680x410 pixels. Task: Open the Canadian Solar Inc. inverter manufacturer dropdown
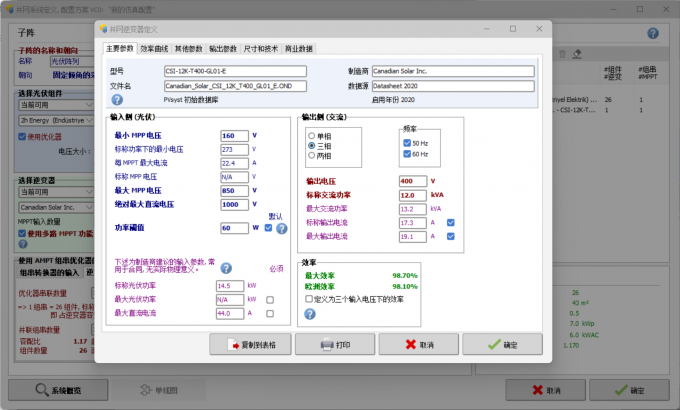(55, 207)
